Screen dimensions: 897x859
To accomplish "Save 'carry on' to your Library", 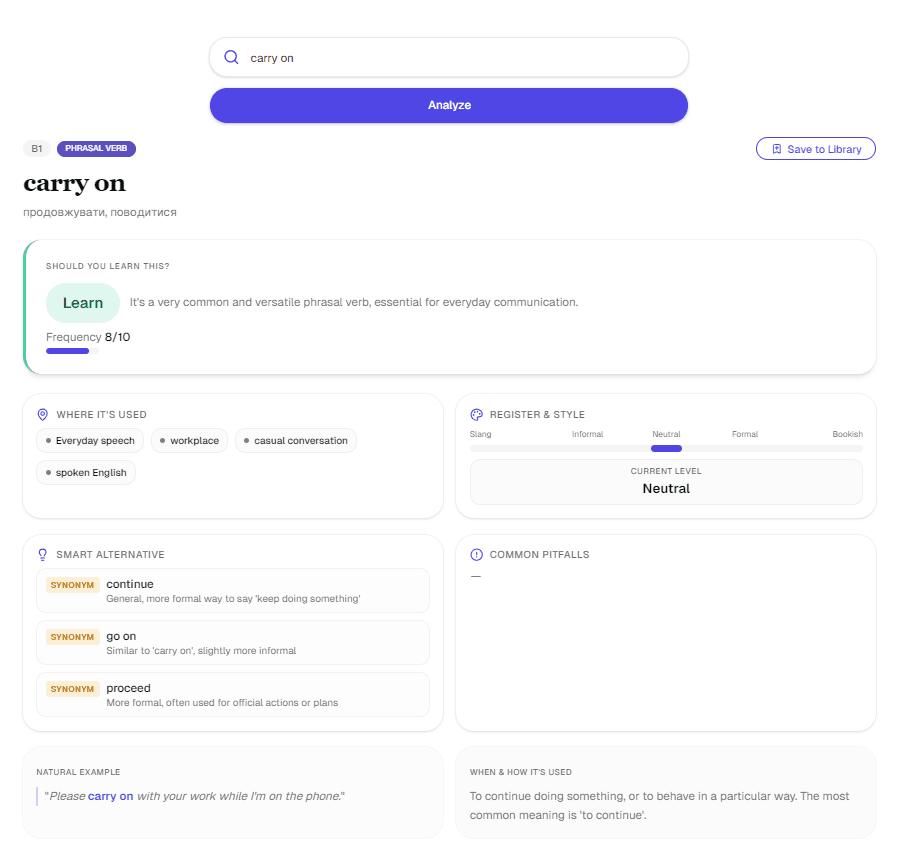I will tap(816, 148).
